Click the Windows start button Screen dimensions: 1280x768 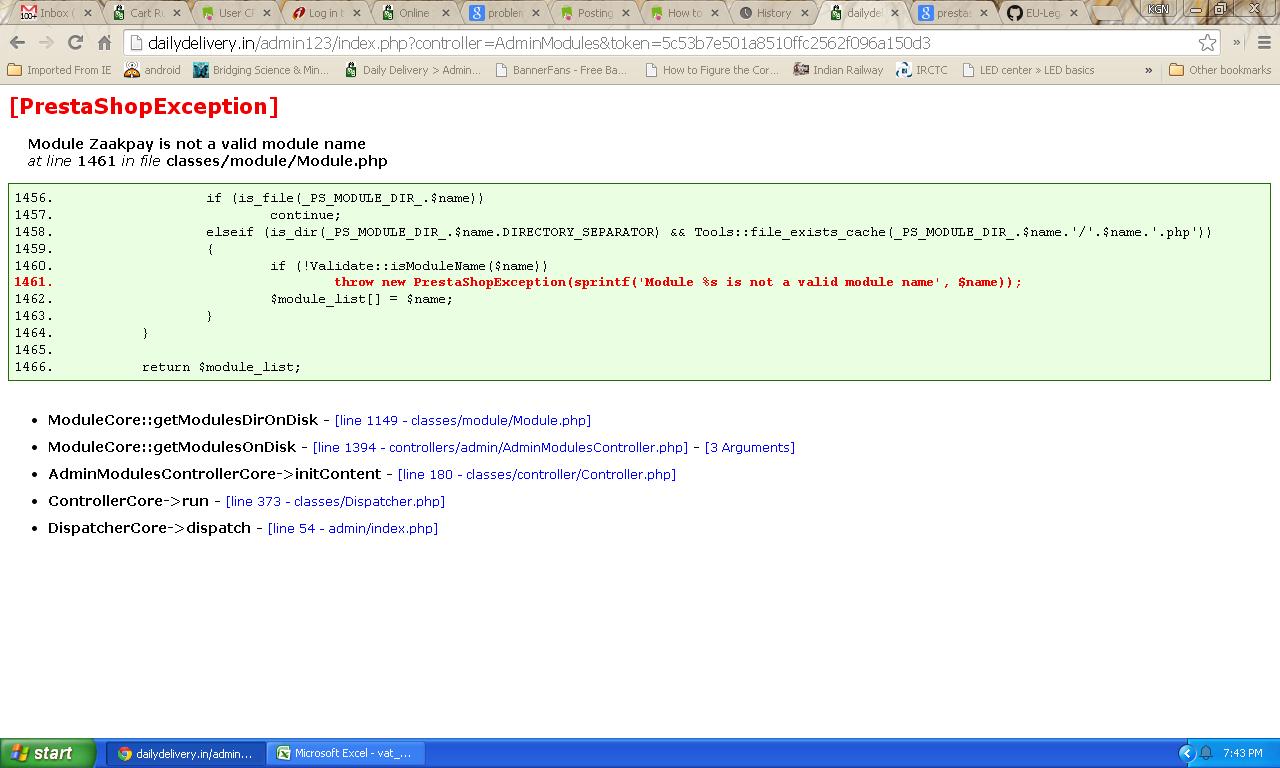47,753
